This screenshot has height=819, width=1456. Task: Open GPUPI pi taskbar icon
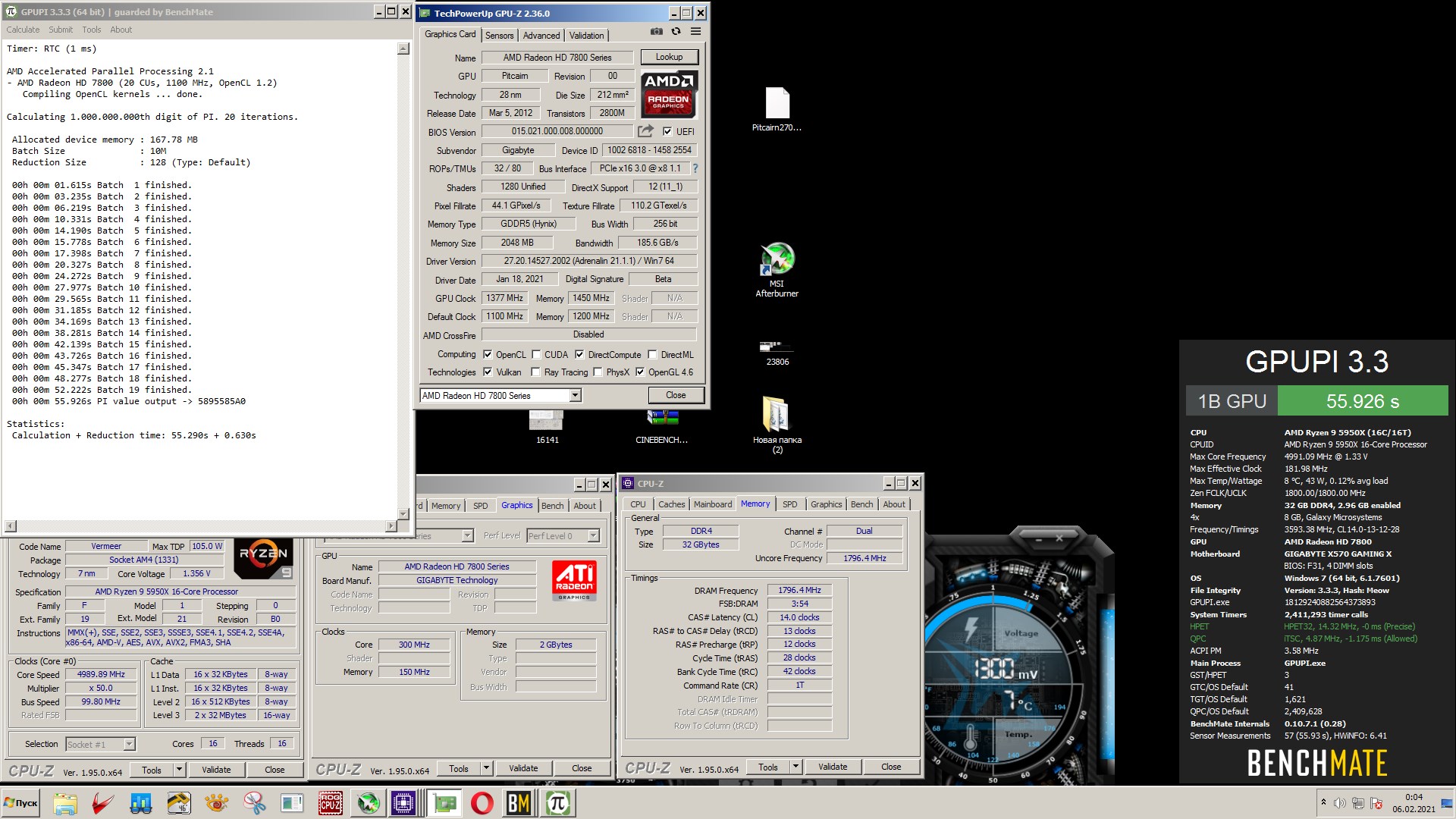[x=557, y=803]
